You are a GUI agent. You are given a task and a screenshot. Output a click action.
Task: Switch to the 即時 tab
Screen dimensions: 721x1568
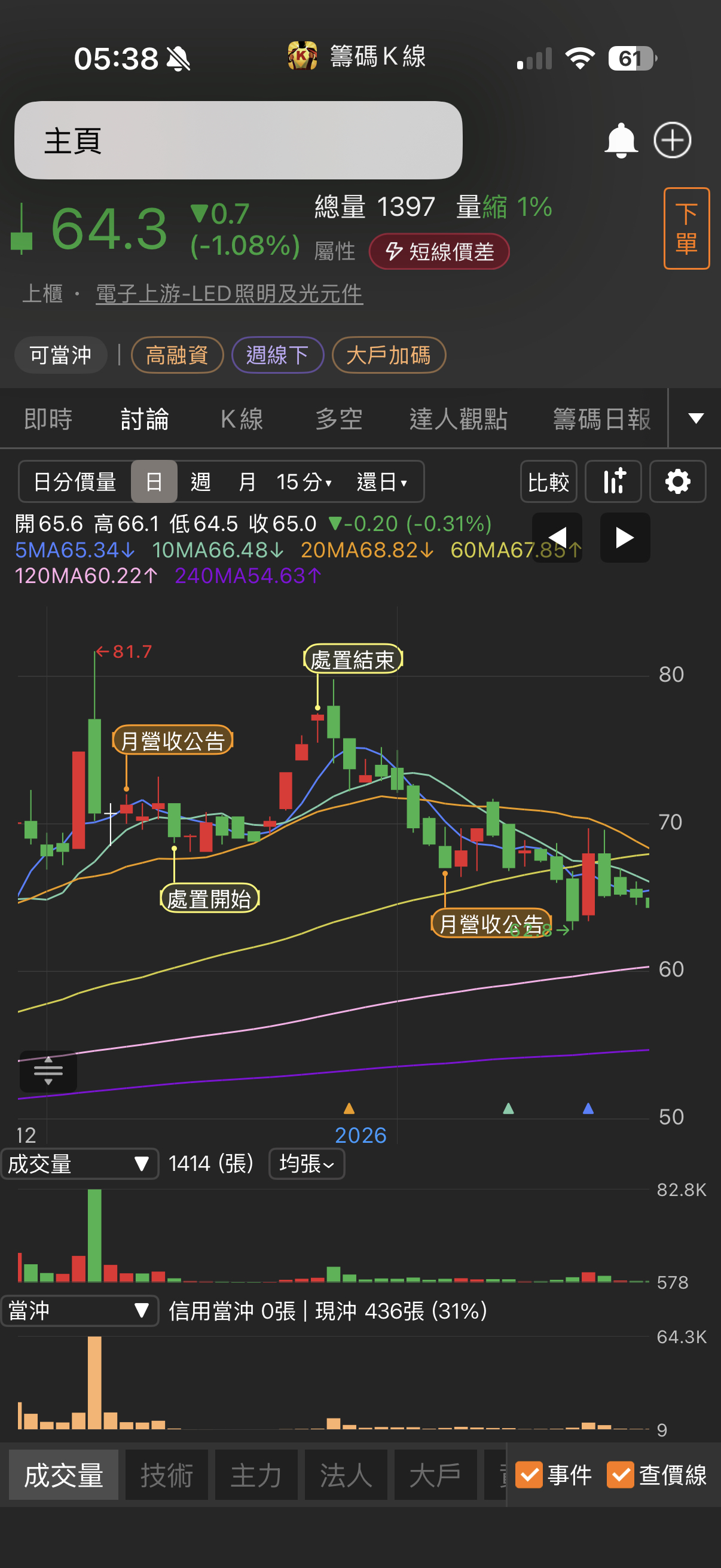click(48, 419)
